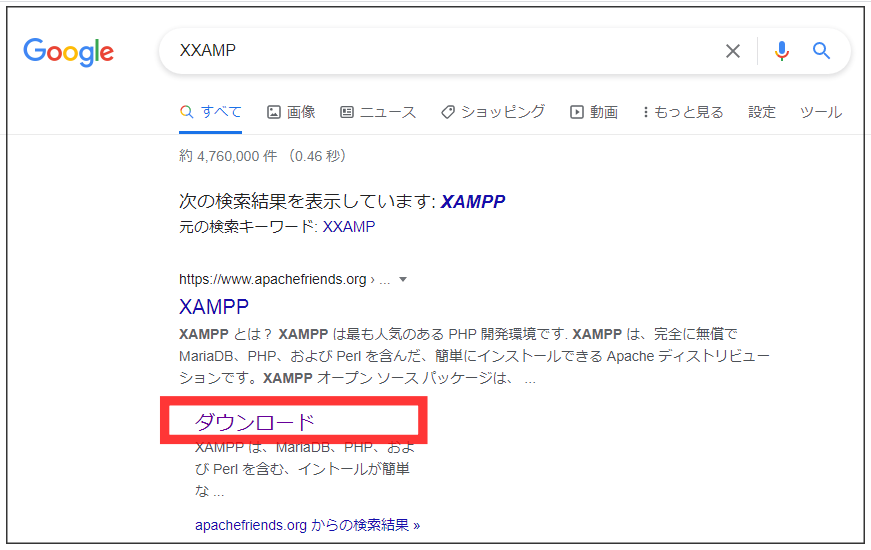Click the Google logo

(68, 51)
